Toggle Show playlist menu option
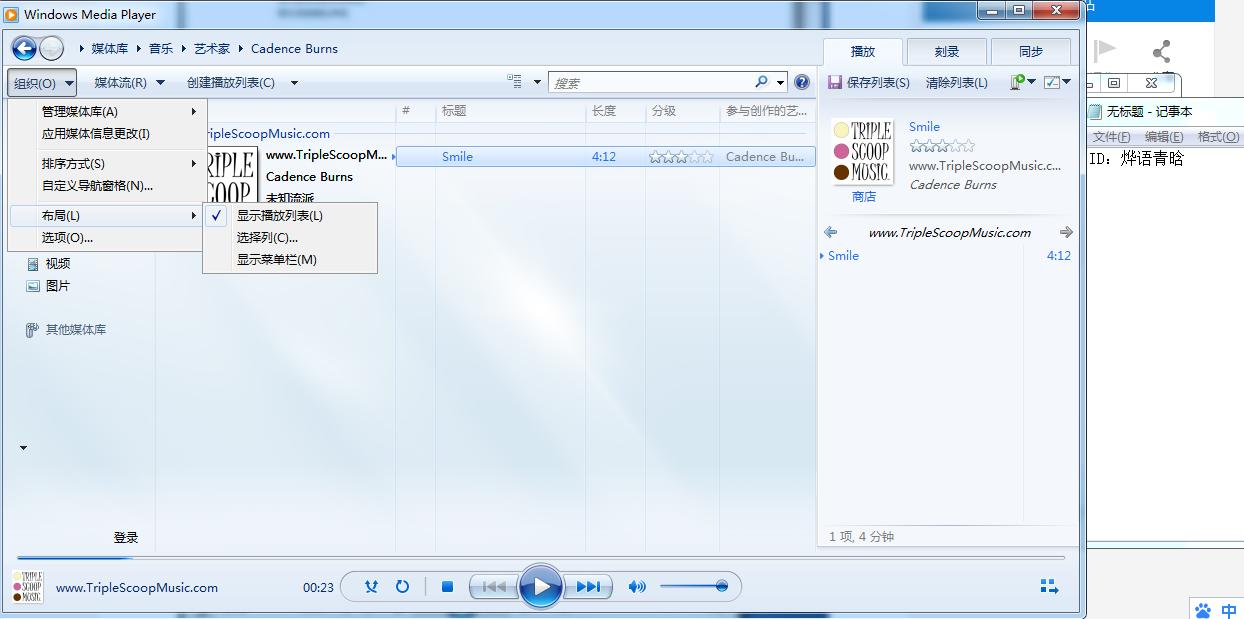The height and width of the screenshot is (619, 1244). pyautogui.click(x=290, y=216)
